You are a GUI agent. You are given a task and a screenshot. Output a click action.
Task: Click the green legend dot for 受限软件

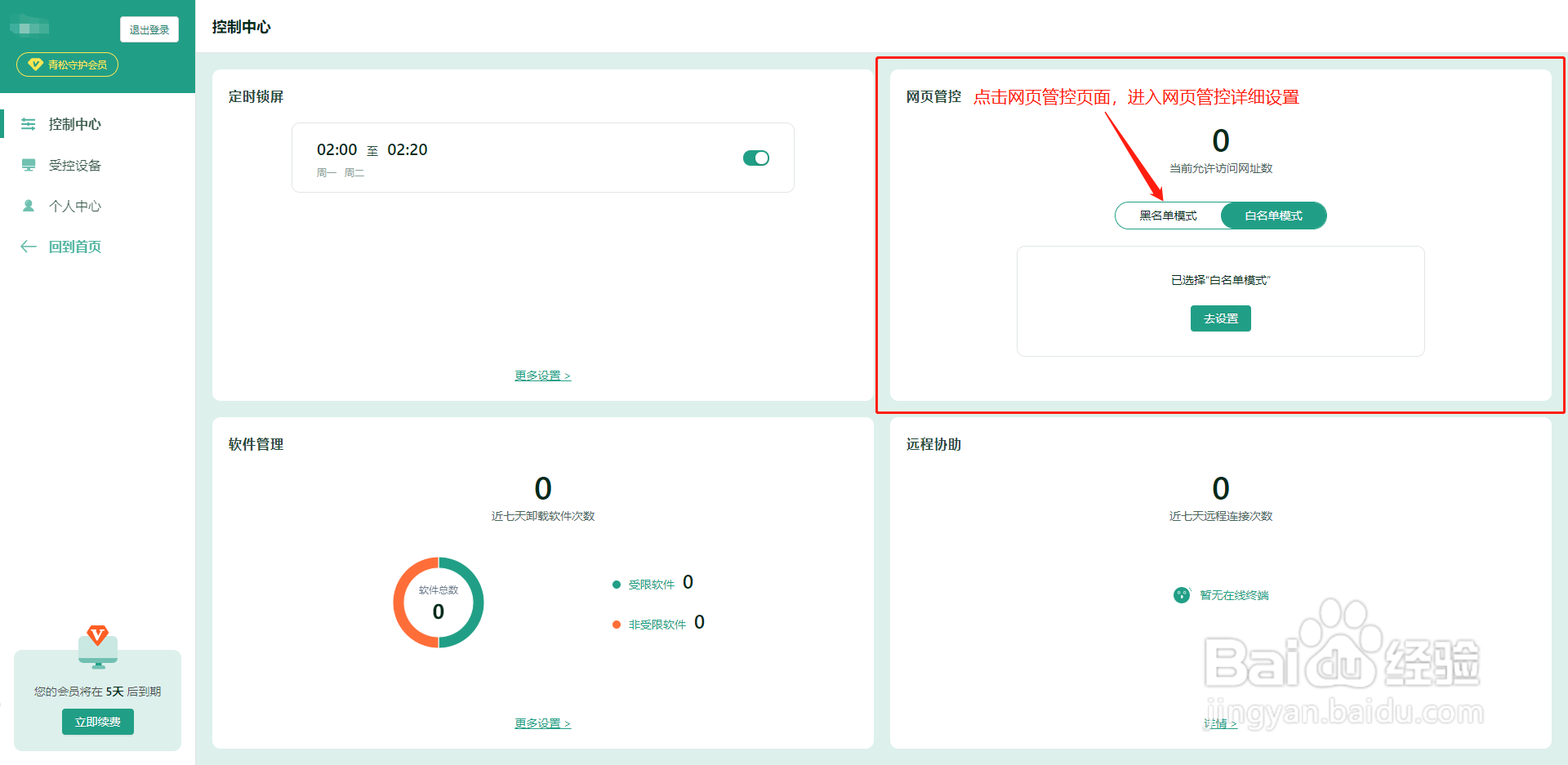(x=617, y=585)
